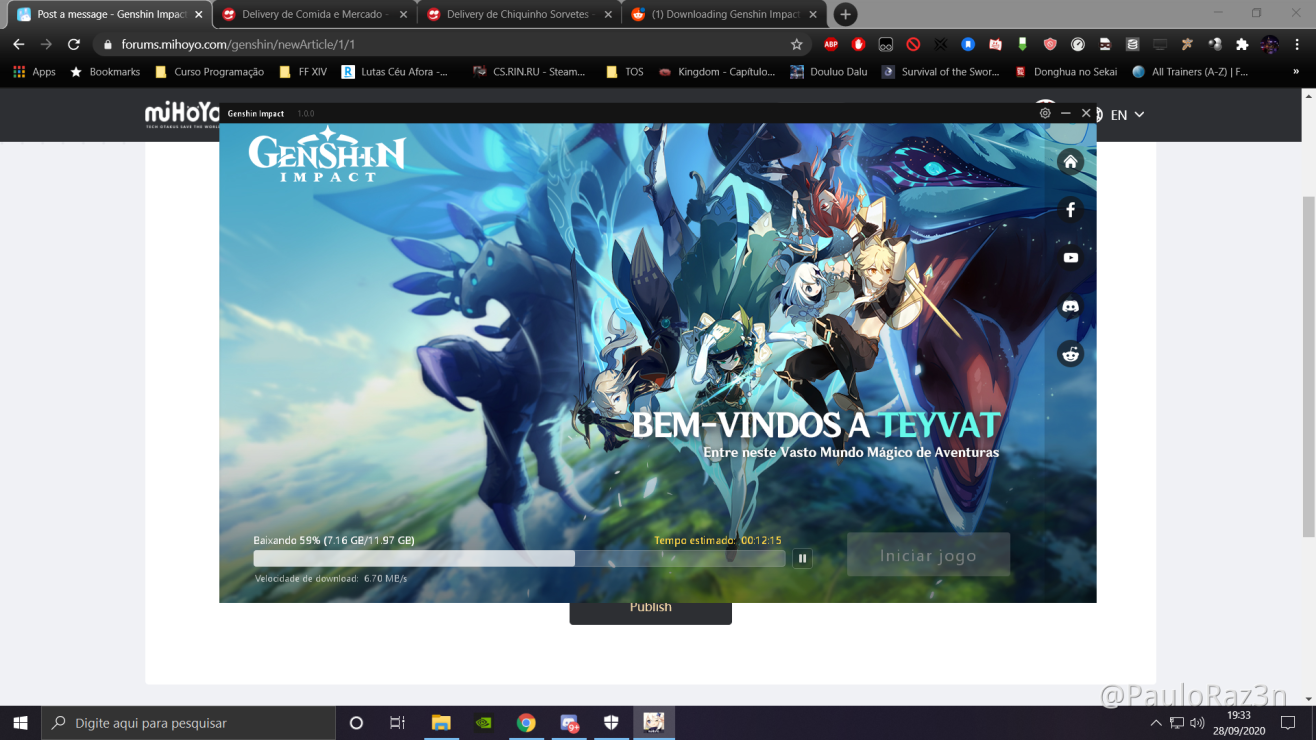
Task: Open the Facebook icon in launcher sidebar
Action: pyautogui.click(x=1070, y=210)
